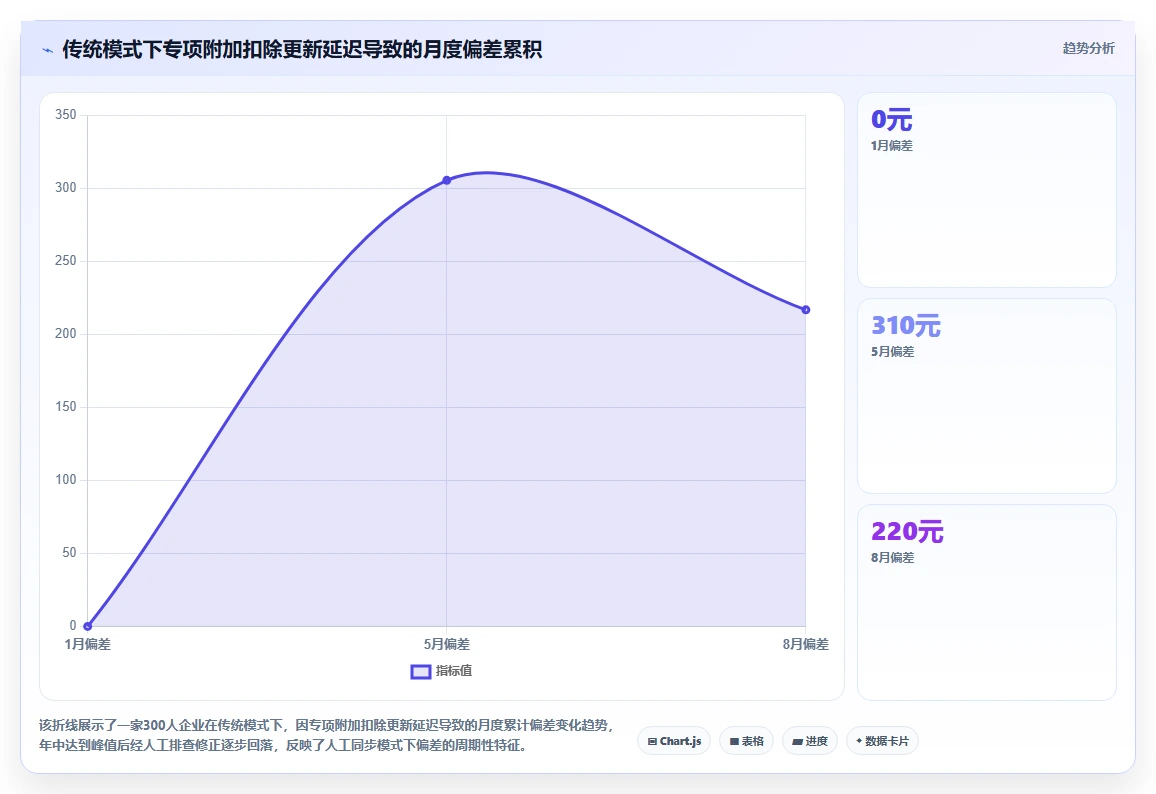Click the 150 y-axis tick label
The image size is (1156, 794).
click(x=66, y=406)
